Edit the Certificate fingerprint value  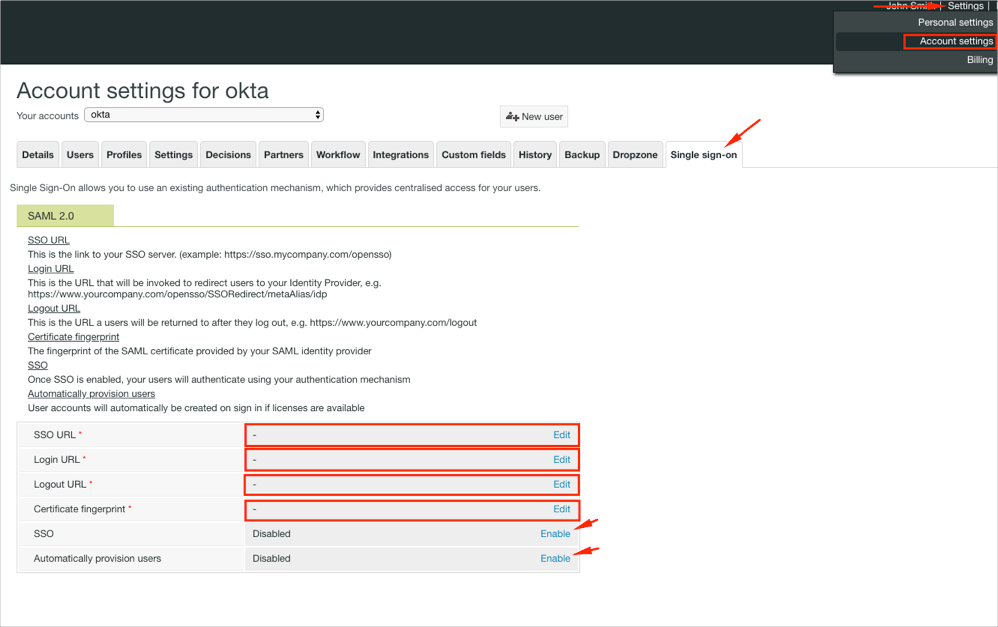click(x=561, y=509)
